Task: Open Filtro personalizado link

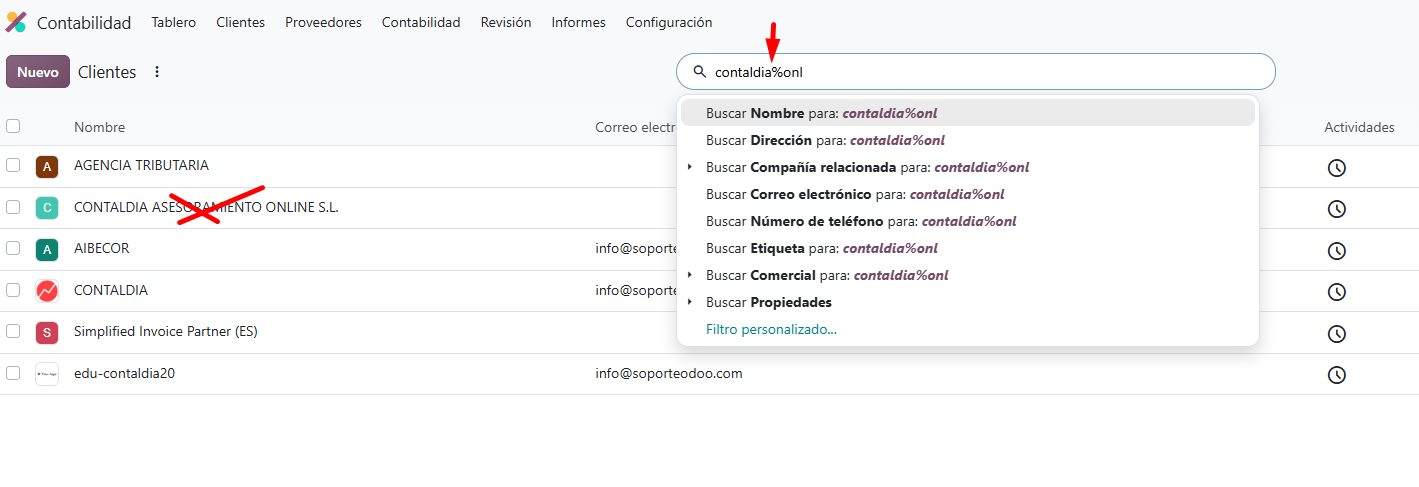Action: 771,329
